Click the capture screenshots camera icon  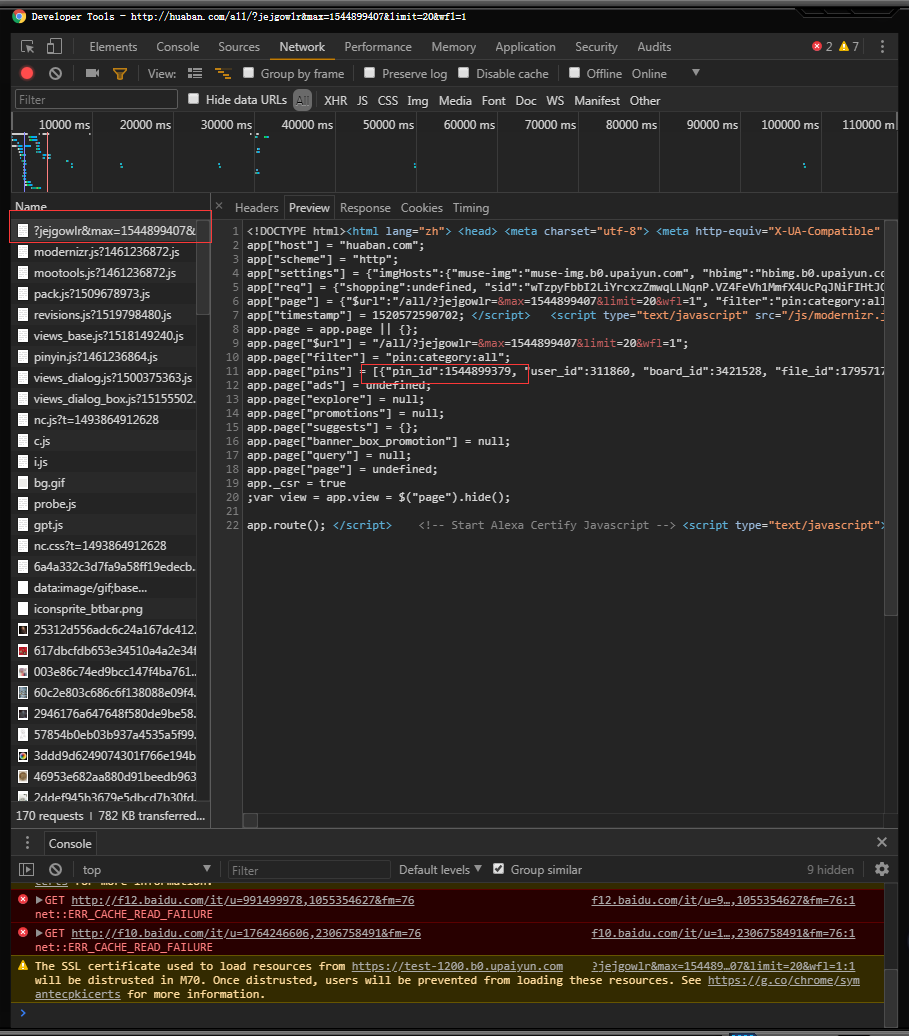click(x=92, y=73)
